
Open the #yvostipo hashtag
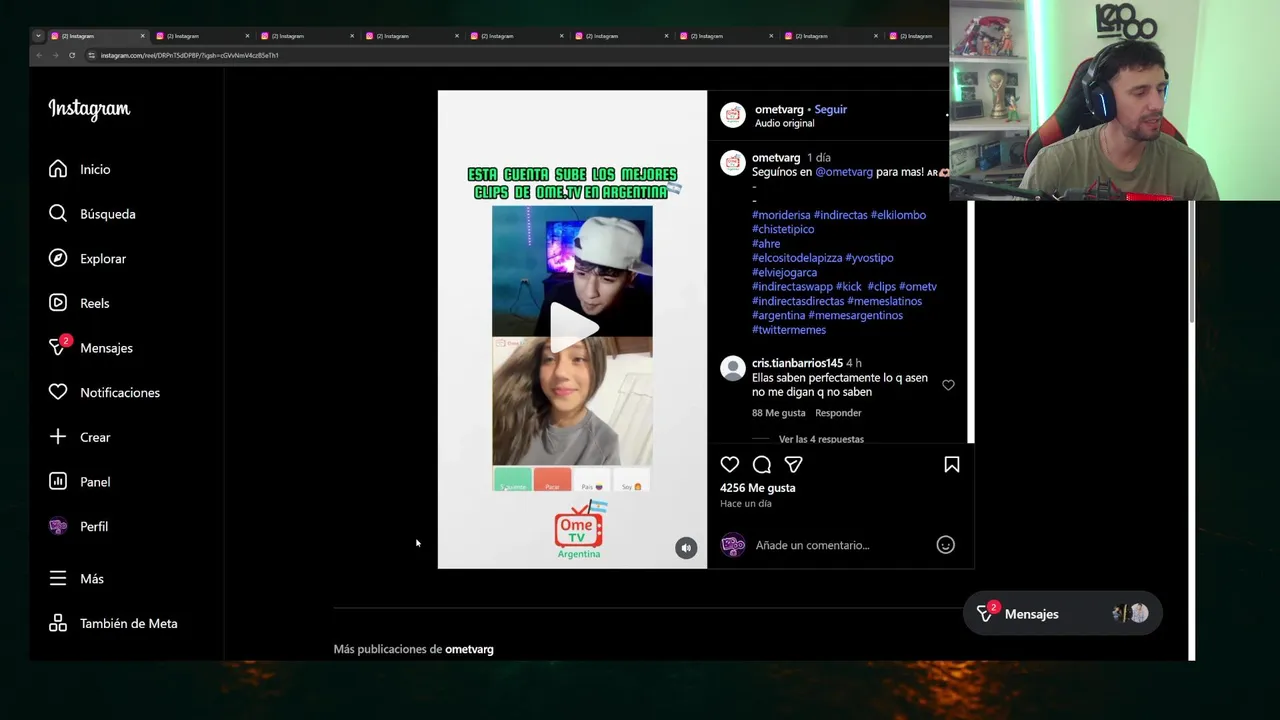[x=870, y=258]
